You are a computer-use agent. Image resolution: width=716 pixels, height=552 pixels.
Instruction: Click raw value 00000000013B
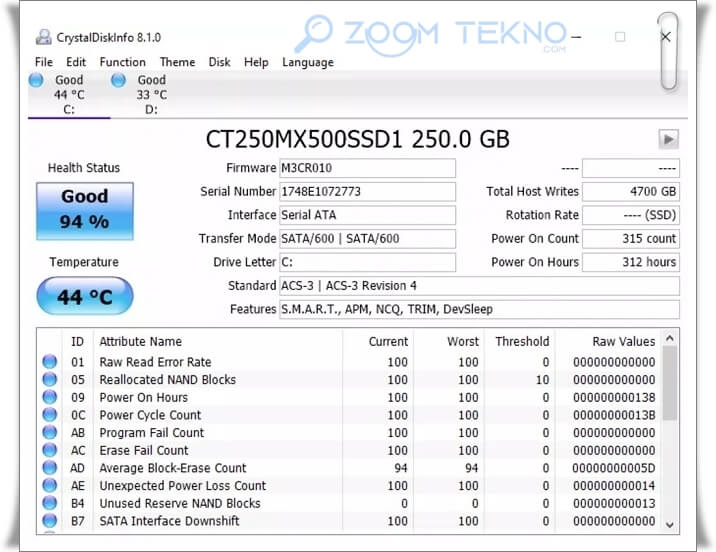[614, 415]
